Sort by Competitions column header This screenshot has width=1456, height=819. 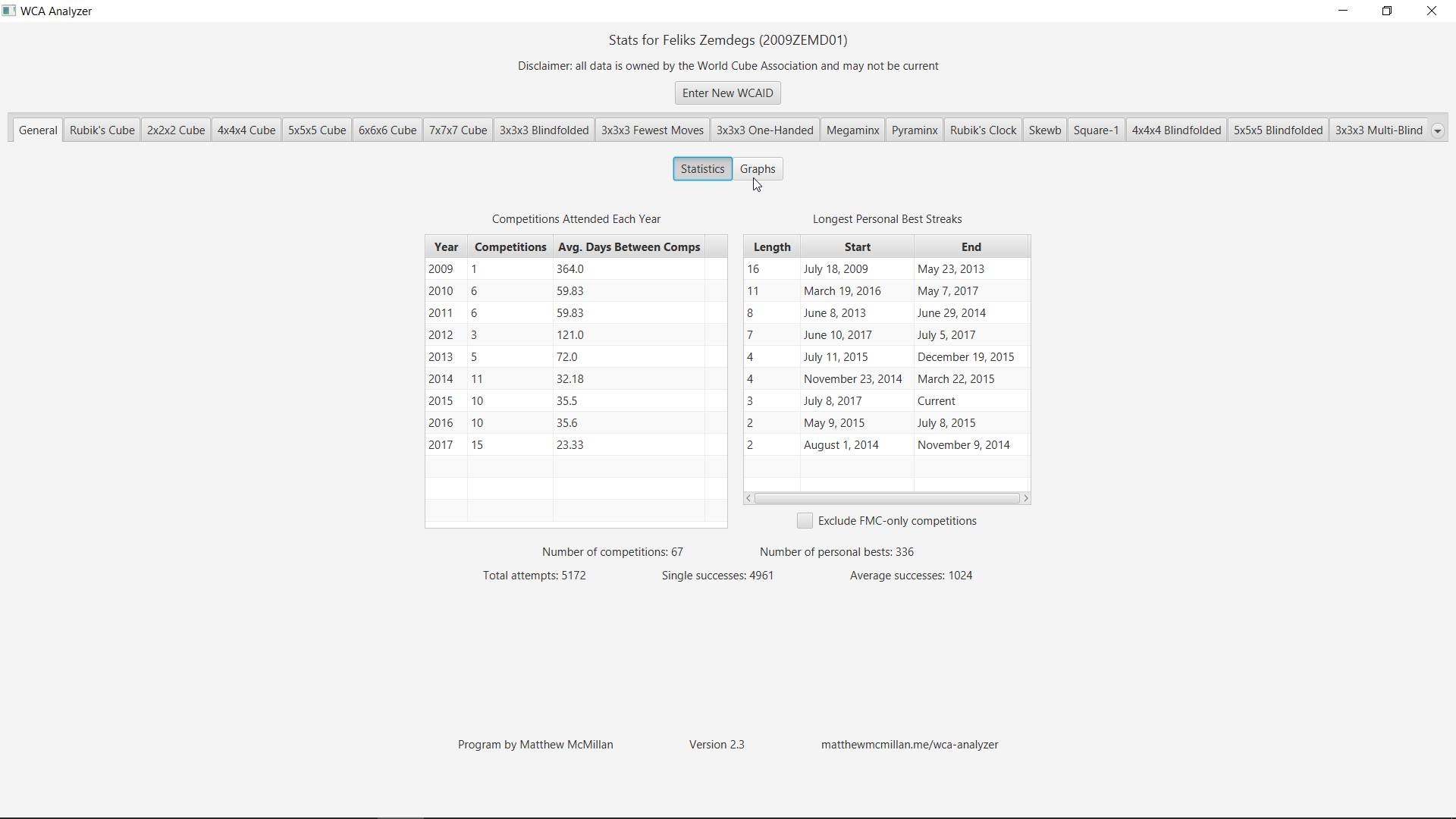[510, 247]
